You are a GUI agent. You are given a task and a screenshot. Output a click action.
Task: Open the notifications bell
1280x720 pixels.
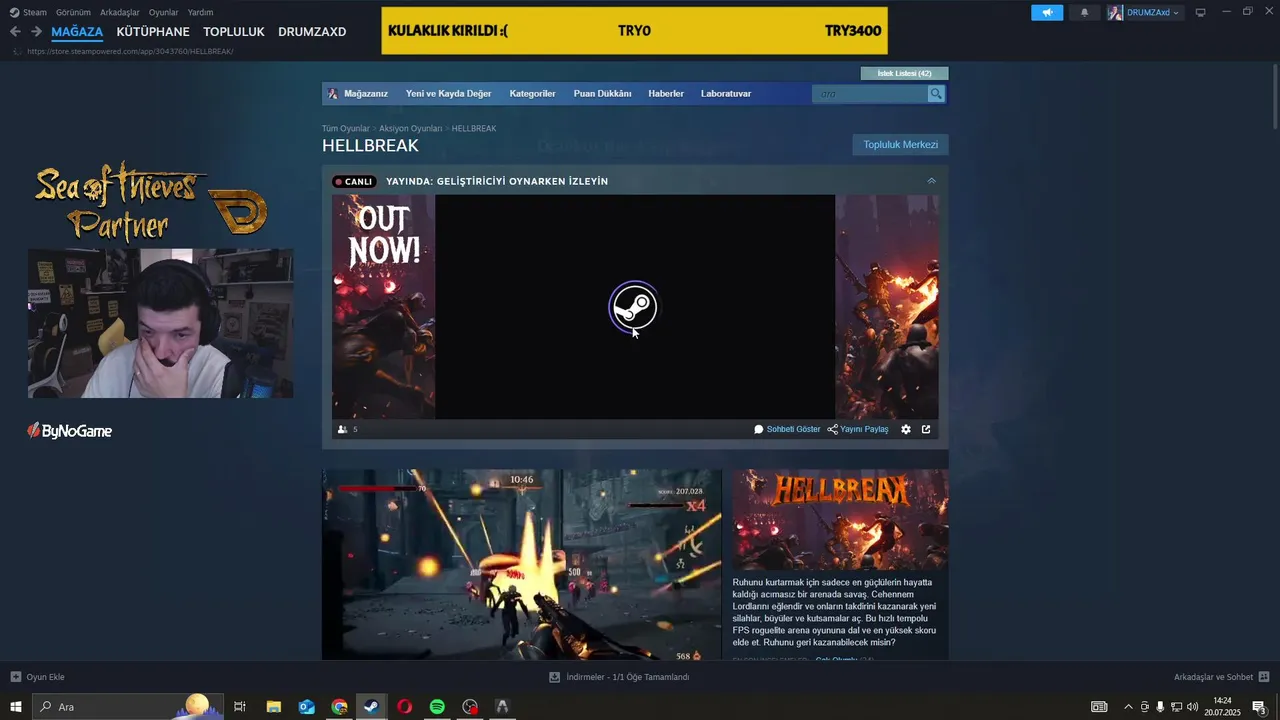(1084, 12)
